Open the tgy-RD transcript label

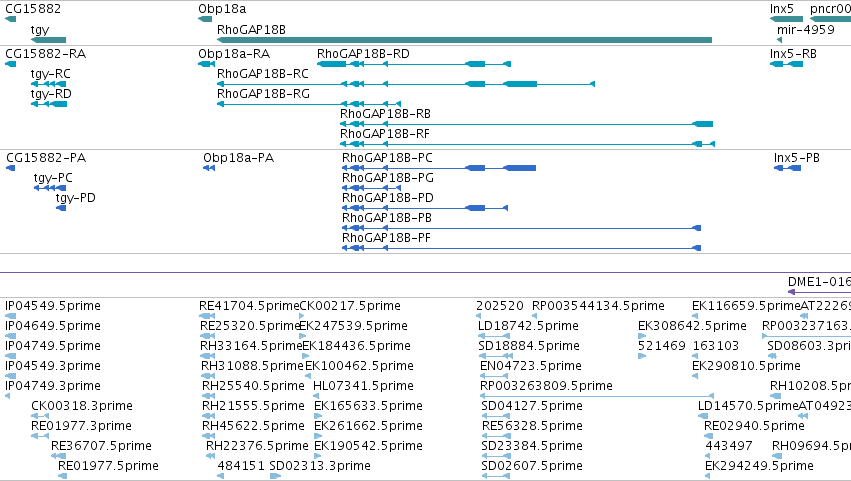[x=51, y=94]
